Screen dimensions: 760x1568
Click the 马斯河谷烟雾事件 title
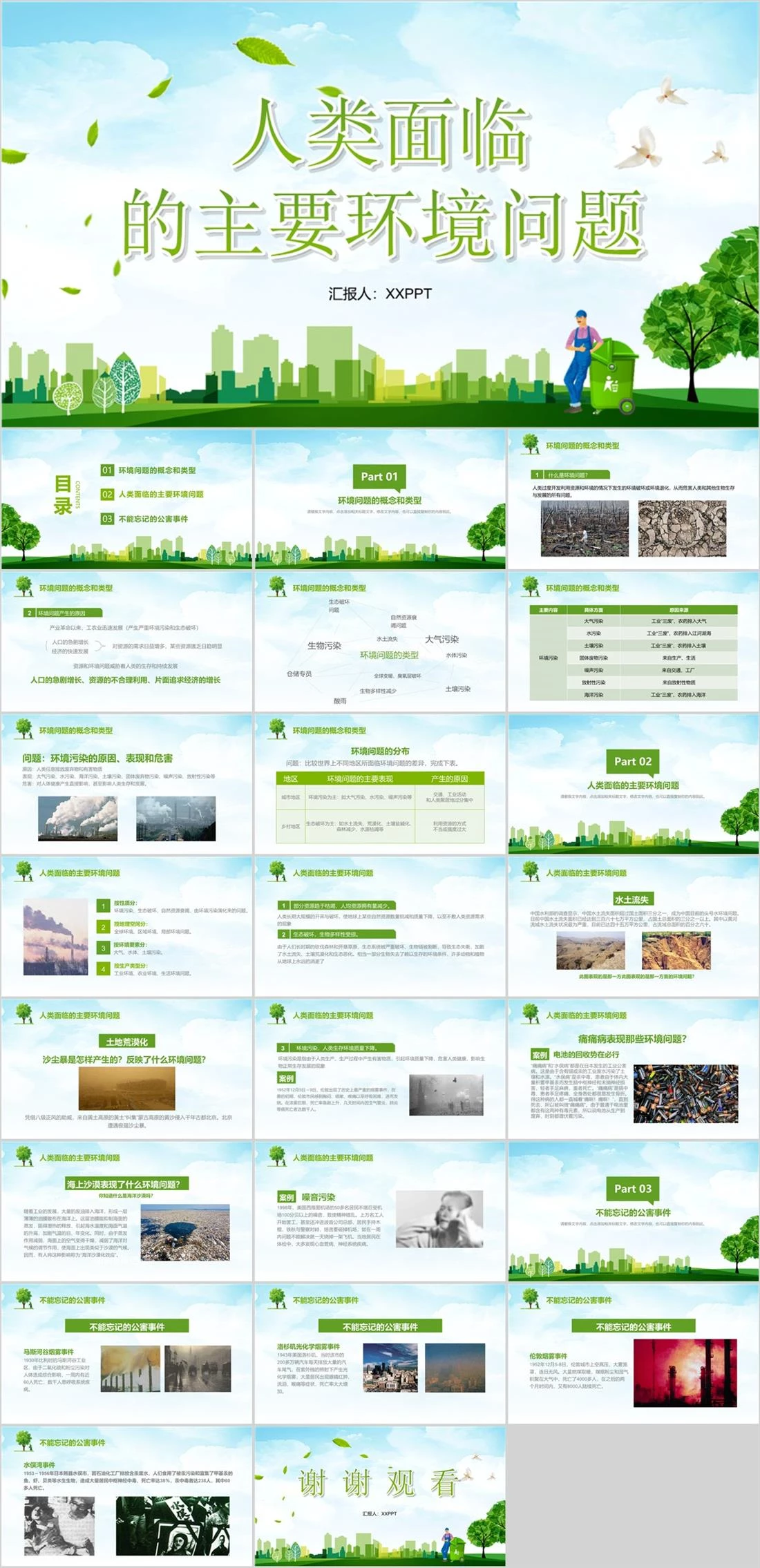(x=48, y=1352)
